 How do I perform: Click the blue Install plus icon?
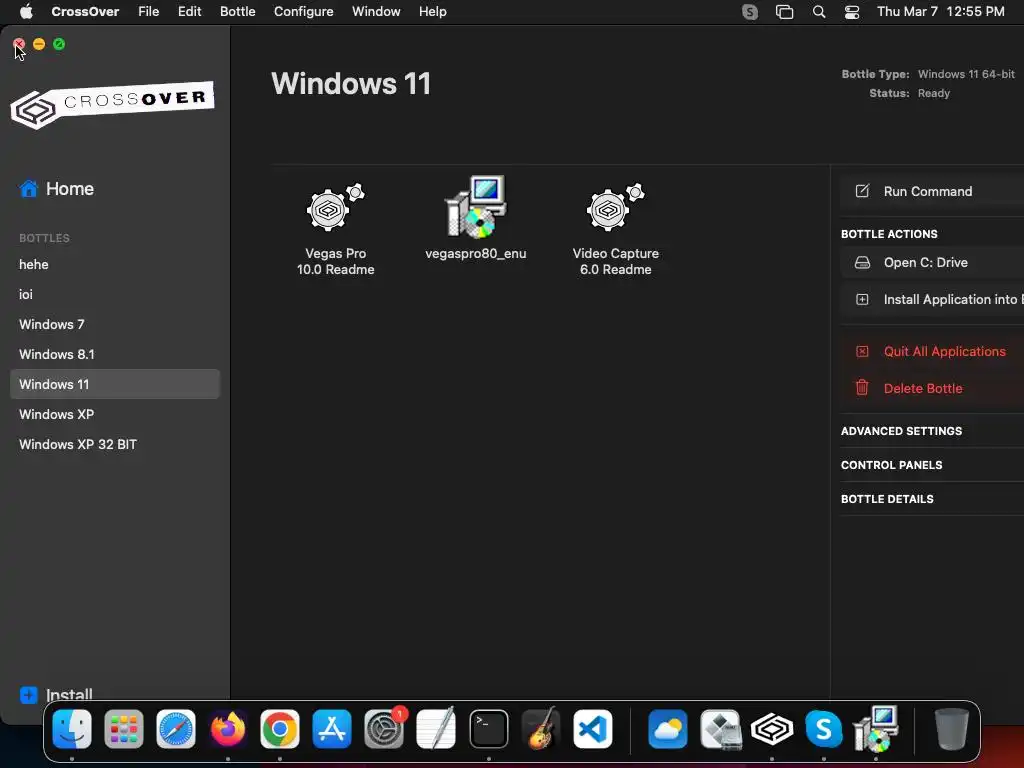(x=29, y=695)
